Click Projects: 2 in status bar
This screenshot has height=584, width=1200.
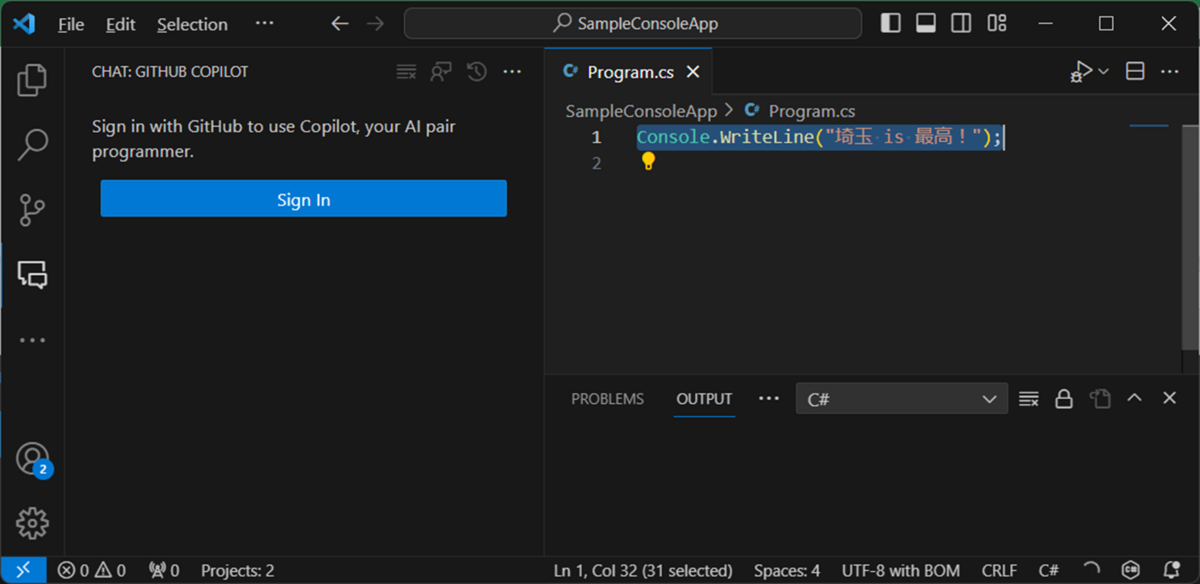(x=237, y=571)
